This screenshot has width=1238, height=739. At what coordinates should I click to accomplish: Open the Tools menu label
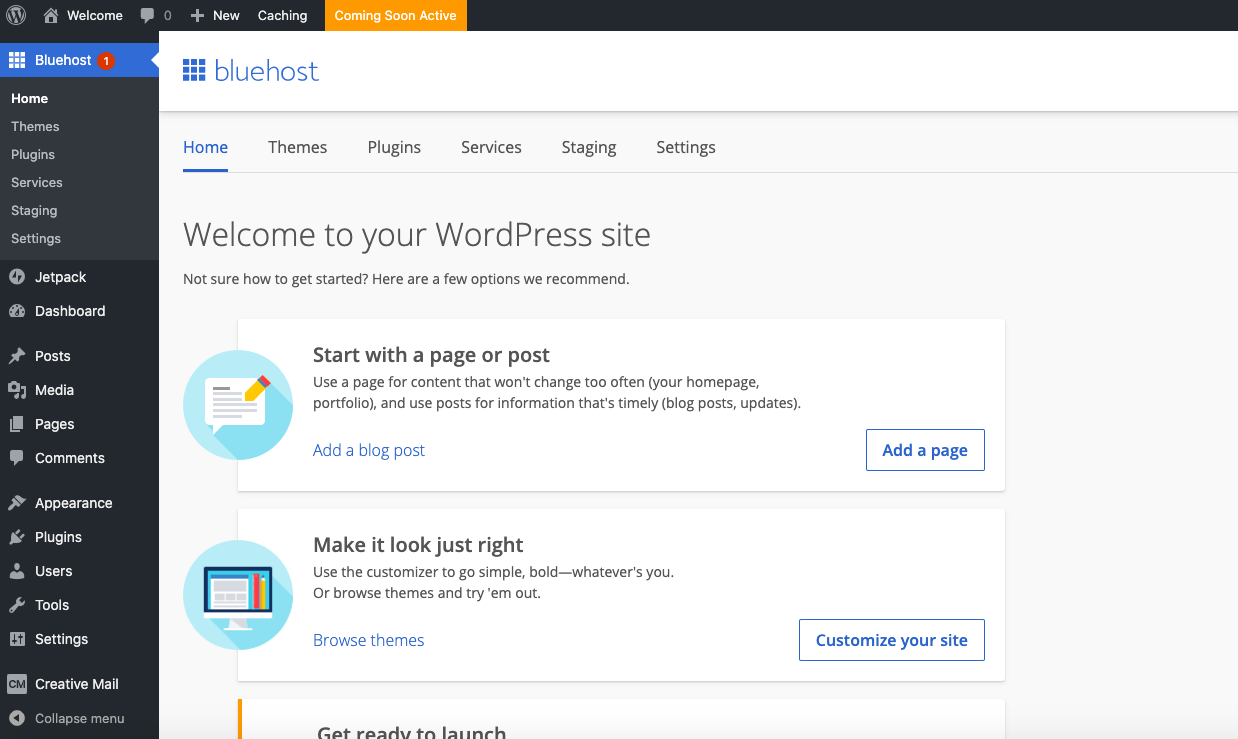point(52,605)
